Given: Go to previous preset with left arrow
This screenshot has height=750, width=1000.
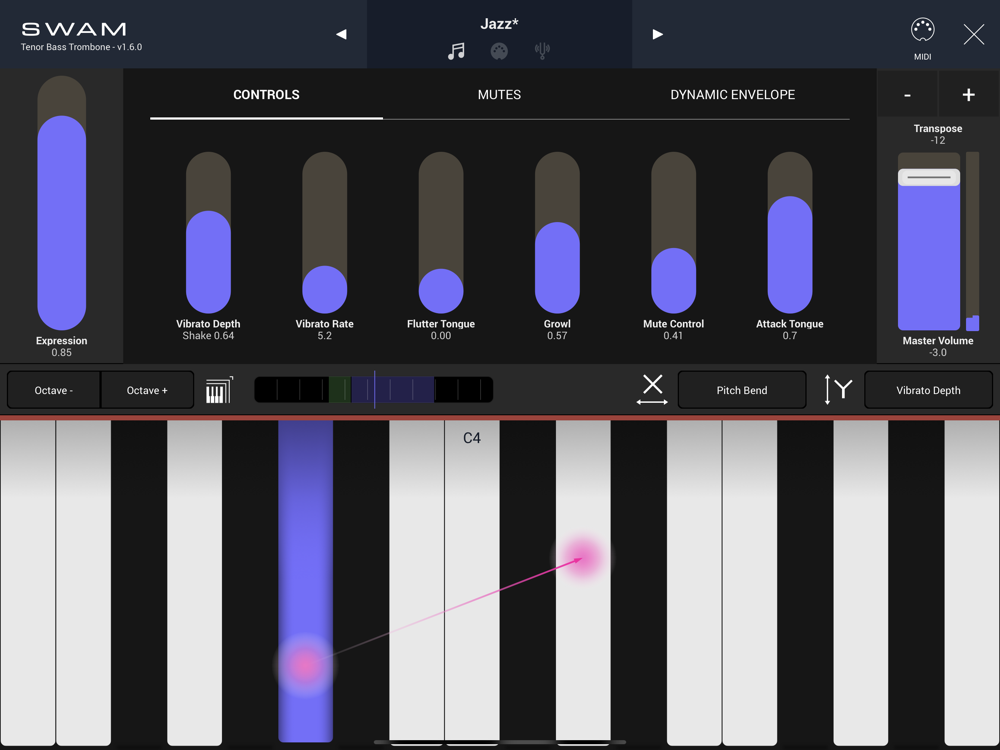Looking at the screenshot, I should click(341, 34).
